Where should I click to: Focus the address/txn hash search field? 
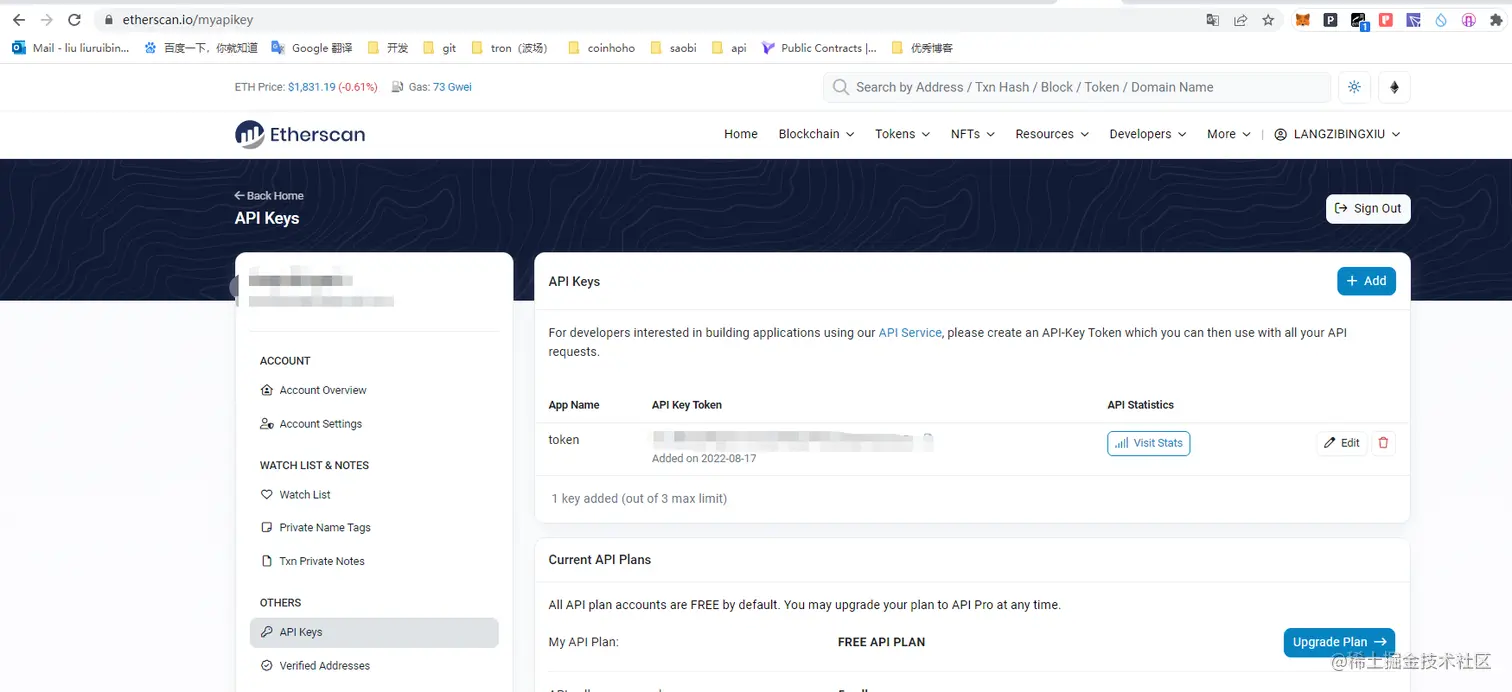point(1077,87)
